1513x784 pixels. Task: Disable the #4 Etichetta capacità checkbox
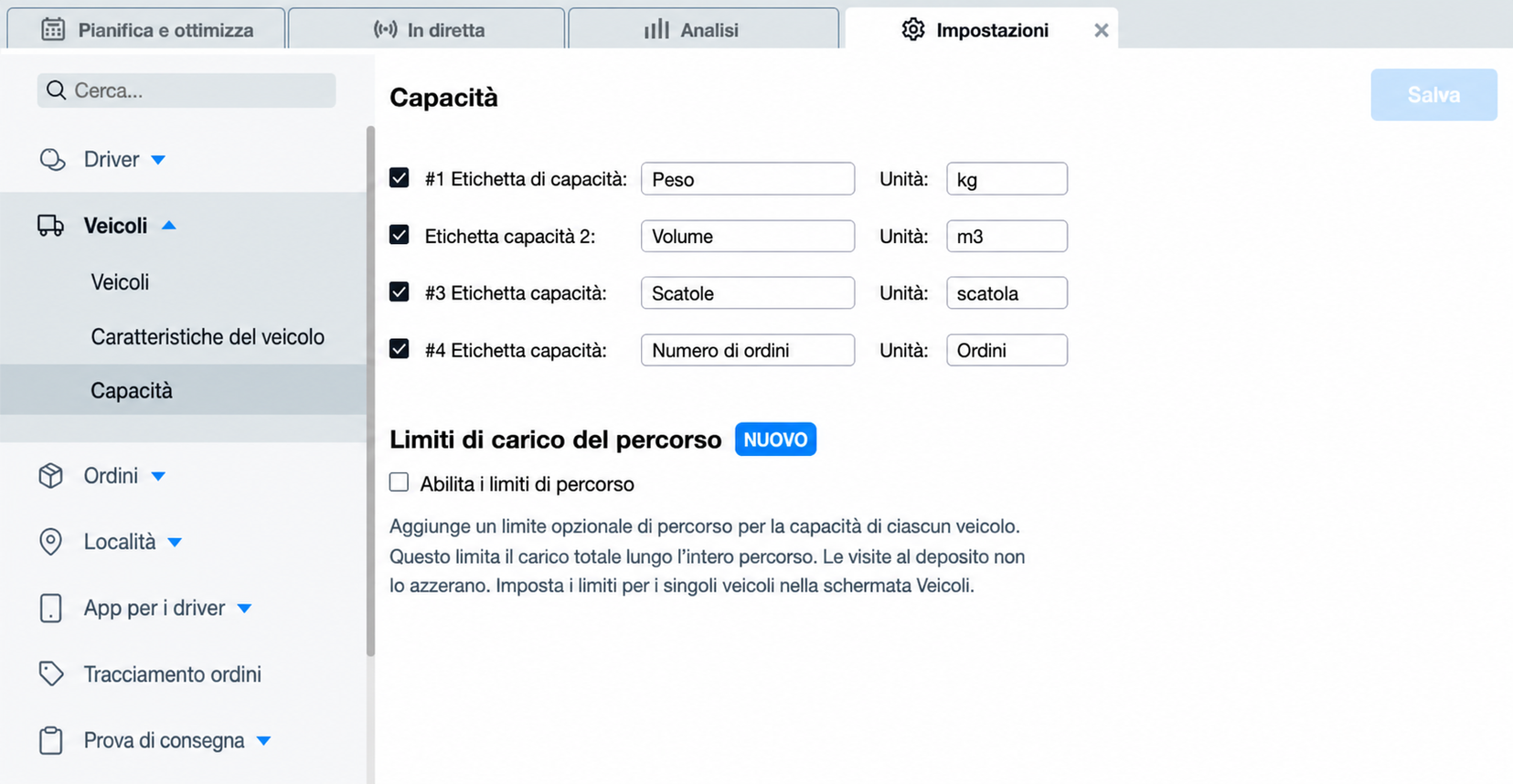click(x=400, y=349)
